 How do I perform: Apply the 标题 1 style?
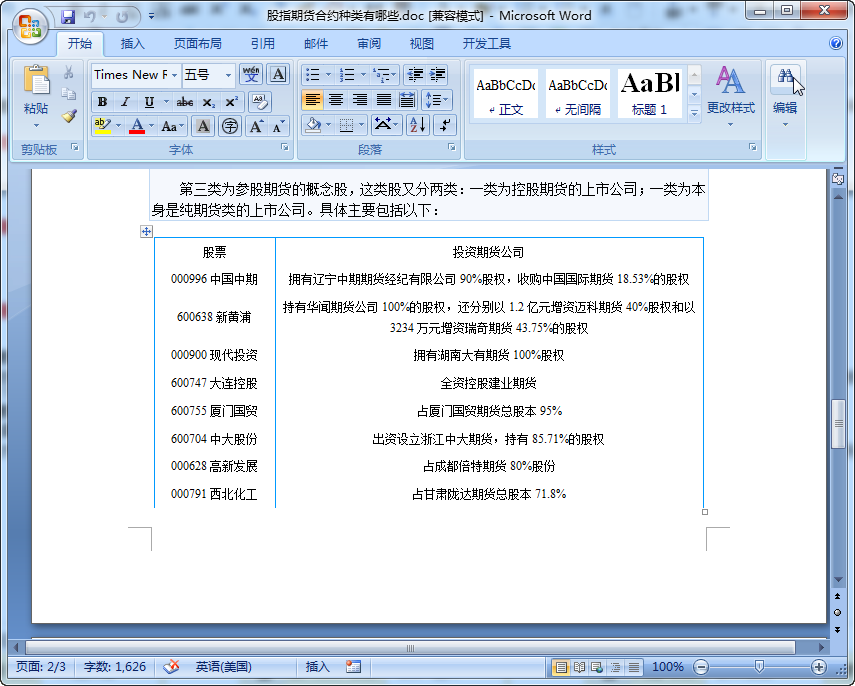point(649,93)
